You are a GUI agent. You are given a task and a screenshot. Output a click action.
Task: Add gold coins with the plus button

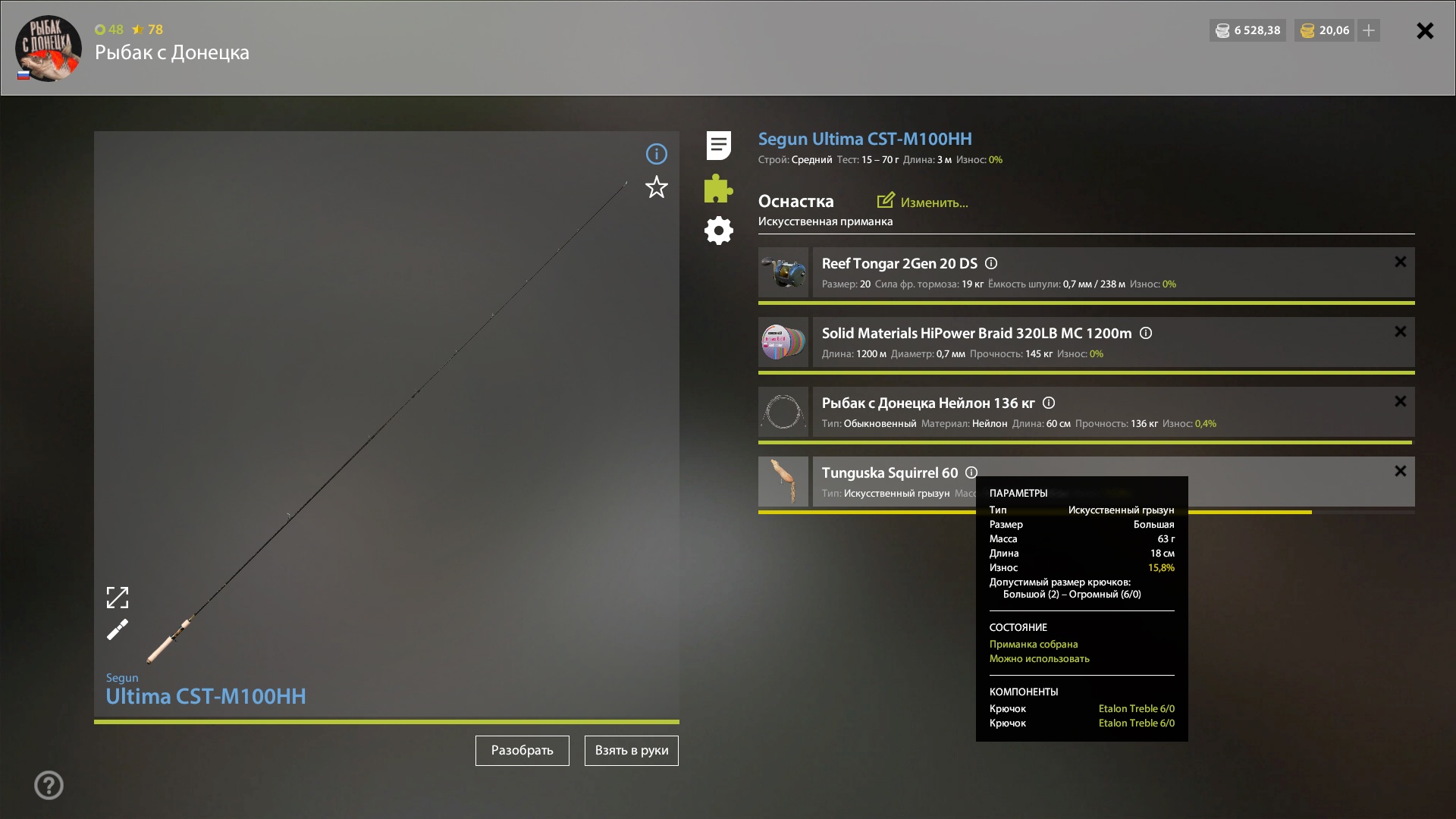1369,30
